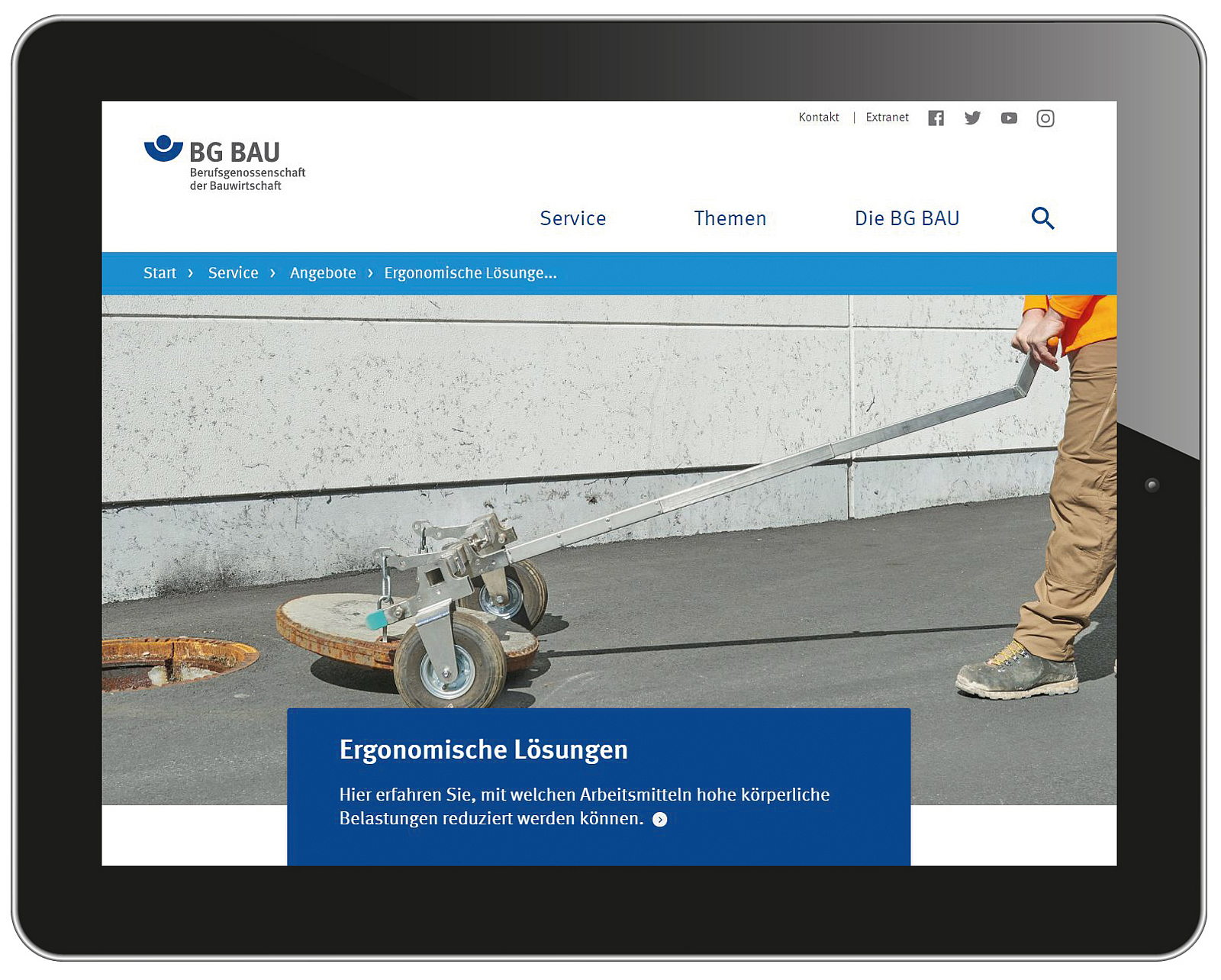Open the Themen navigation menu
Image resolution: width=1221 pixels, height=980 pixels.
[730, 218]
